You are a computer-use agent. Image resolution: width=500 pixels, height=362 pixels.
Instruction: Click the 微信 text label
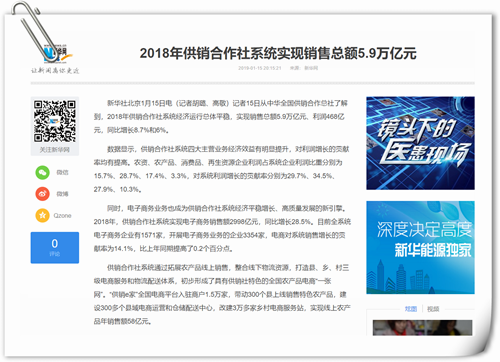tap(62, 172)
